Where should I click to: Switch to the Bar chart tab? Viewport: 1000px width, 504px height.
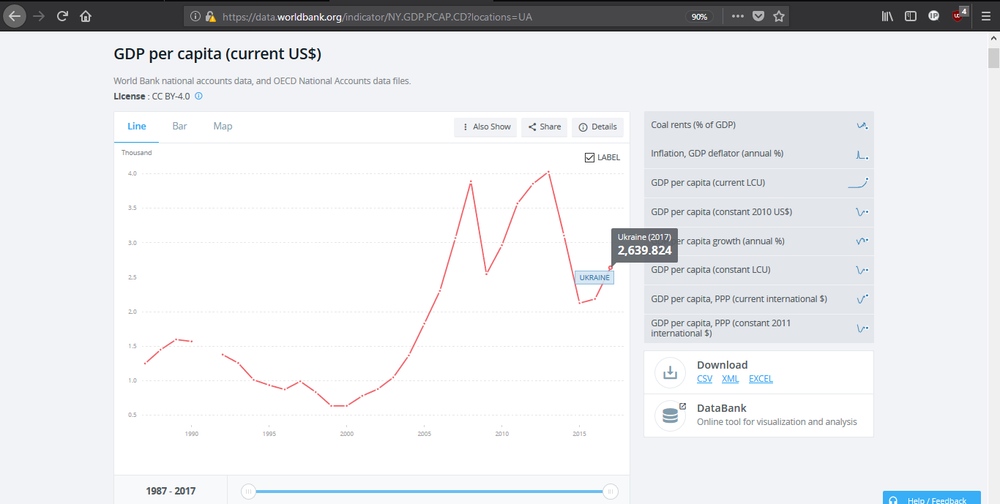click(x=179, y=126)
